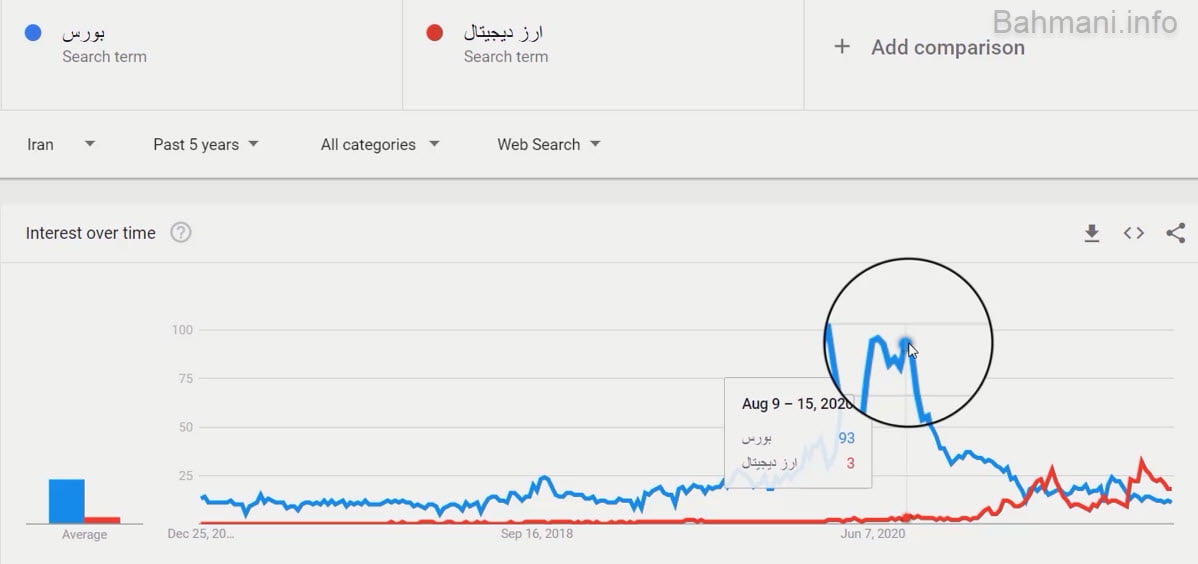Expand the Web Search type dropdown

(549, 144)
